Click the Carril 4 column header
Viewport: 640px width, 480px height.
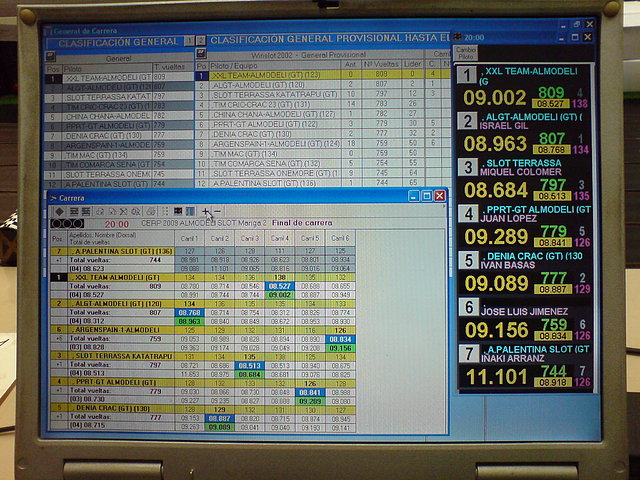(x=280, y=238)
